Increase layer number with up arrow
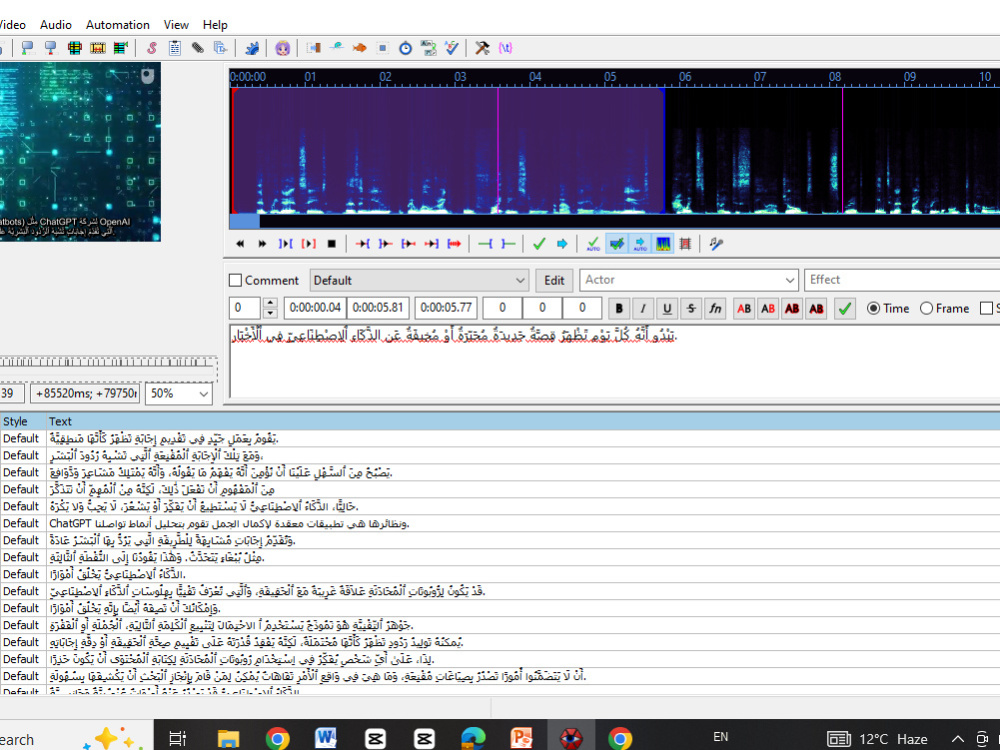 [x=270, y=303]
